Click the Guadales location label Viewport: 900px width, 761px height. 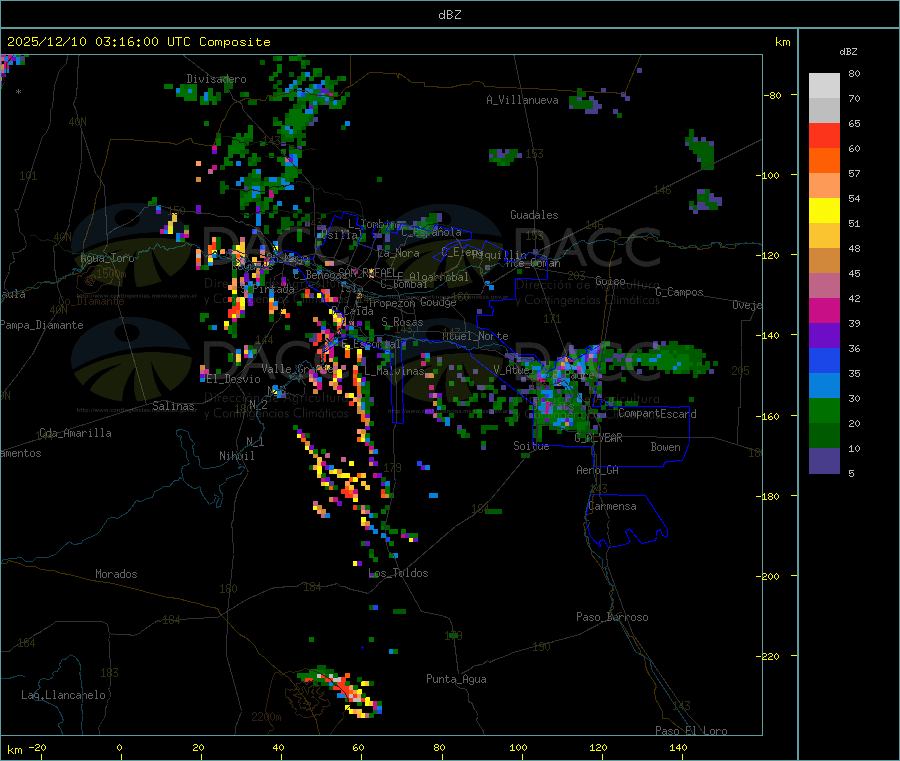click(534, 215)
